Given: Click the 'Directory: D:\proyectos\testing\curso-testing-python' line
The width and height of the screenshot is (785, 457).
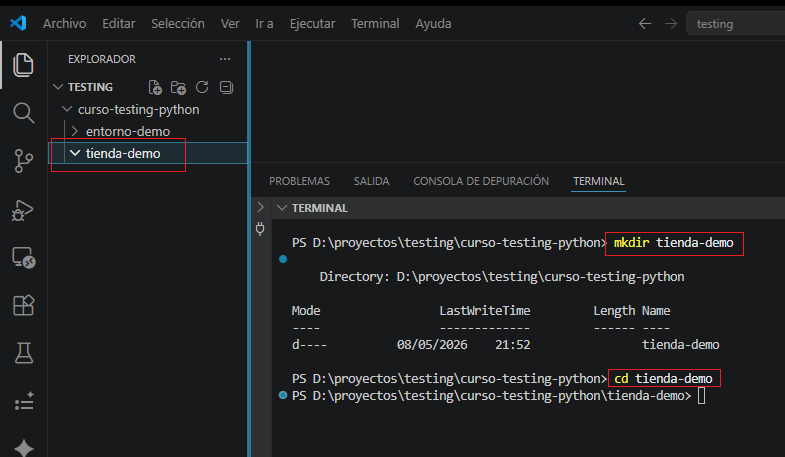Looking at the screenshot, I should (502, 277).
